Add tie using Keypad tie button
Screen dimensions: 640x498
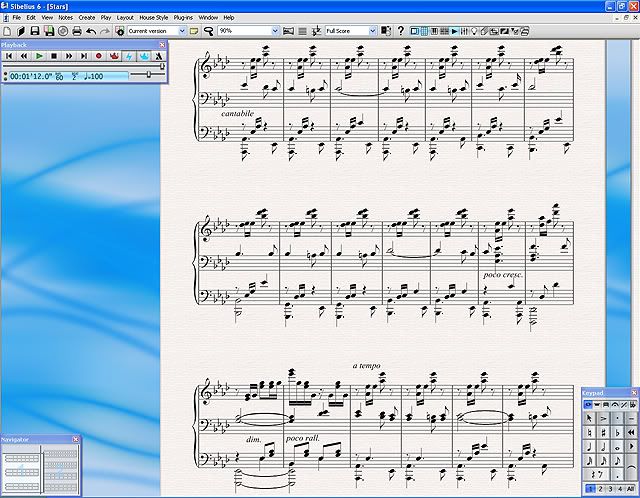pos(631,467)
